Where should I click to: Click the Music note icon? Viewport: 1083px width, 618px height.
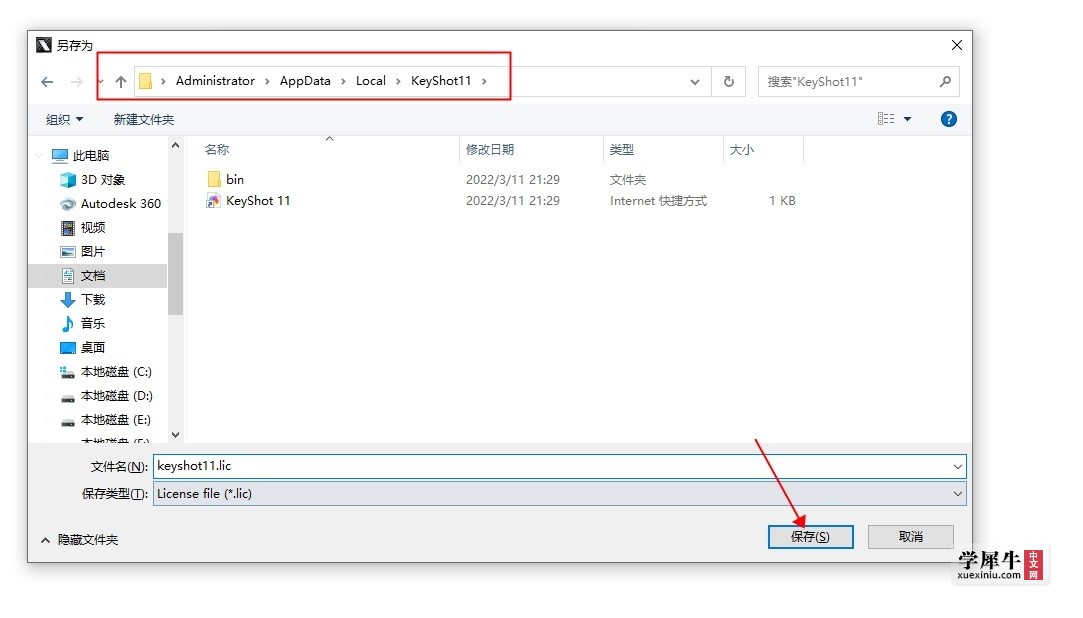[x=68, y=324]
